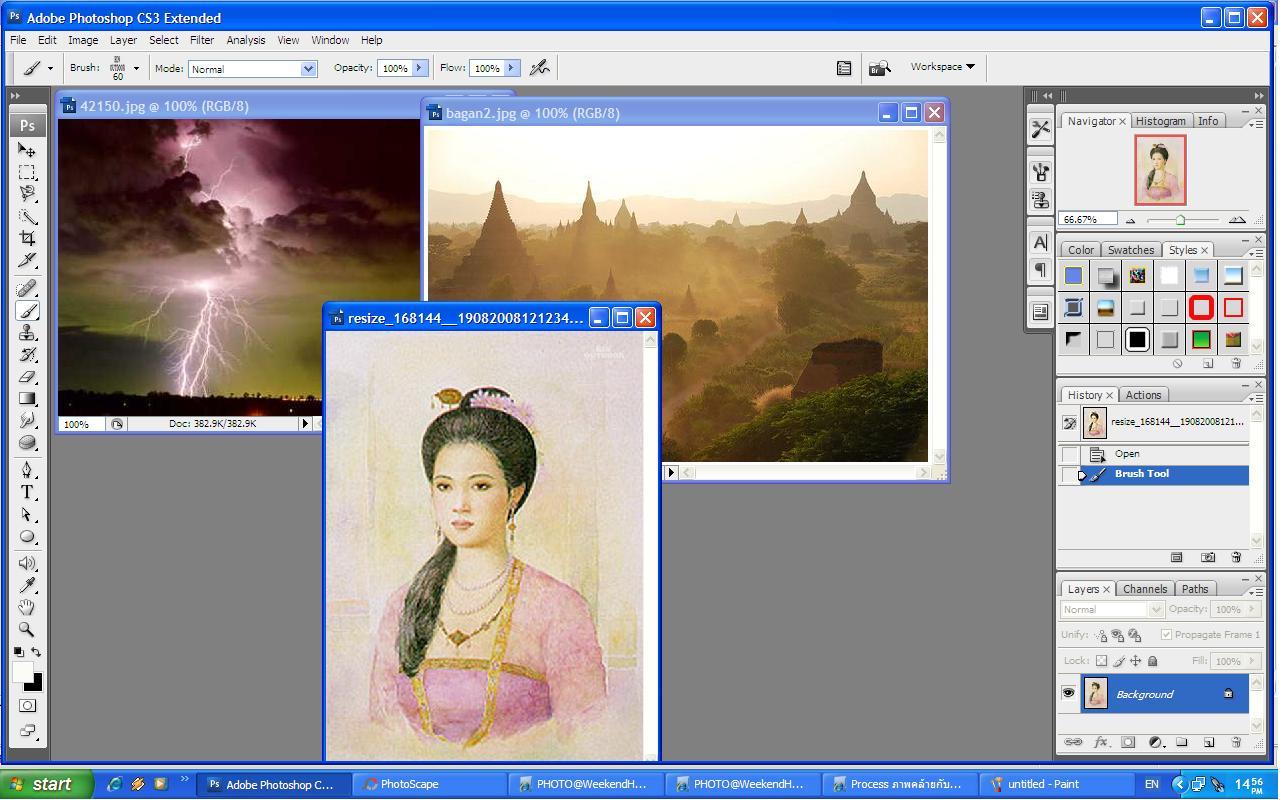The width and height of the screenshot is (1280, 800).
Task: Switch to PhotoScape in taskbar
Action: pyautogui.click(x=409, y=784)
